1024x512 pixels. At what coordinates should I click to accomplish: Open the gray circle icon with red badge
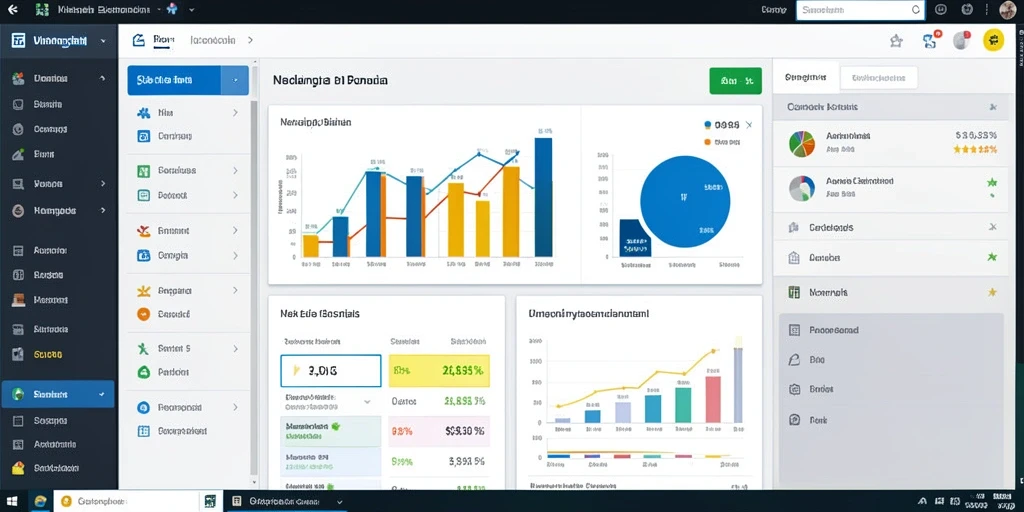[961, 40]
